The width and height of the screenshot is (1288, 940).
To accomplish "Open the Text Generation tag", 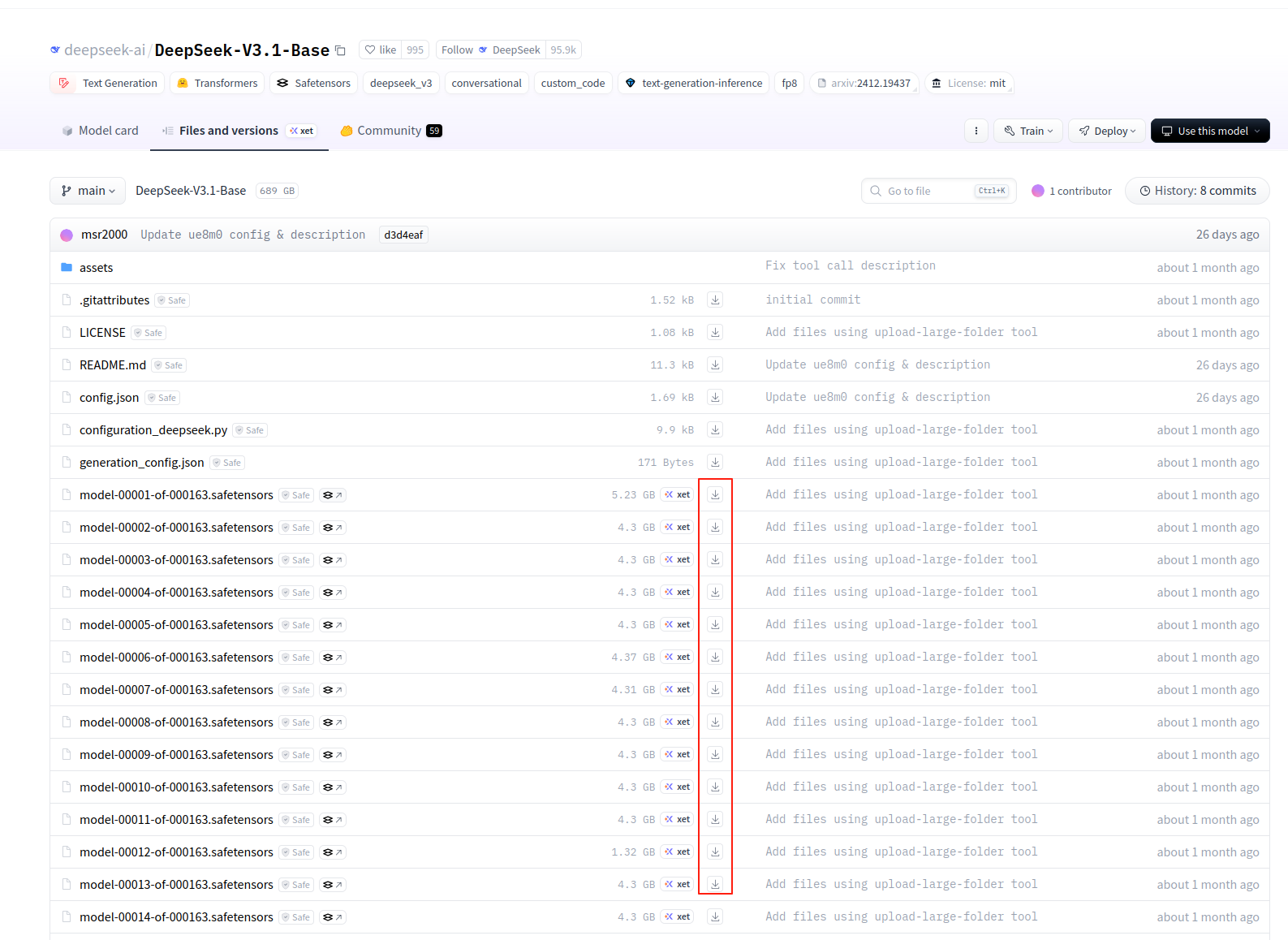I will 107,83.
